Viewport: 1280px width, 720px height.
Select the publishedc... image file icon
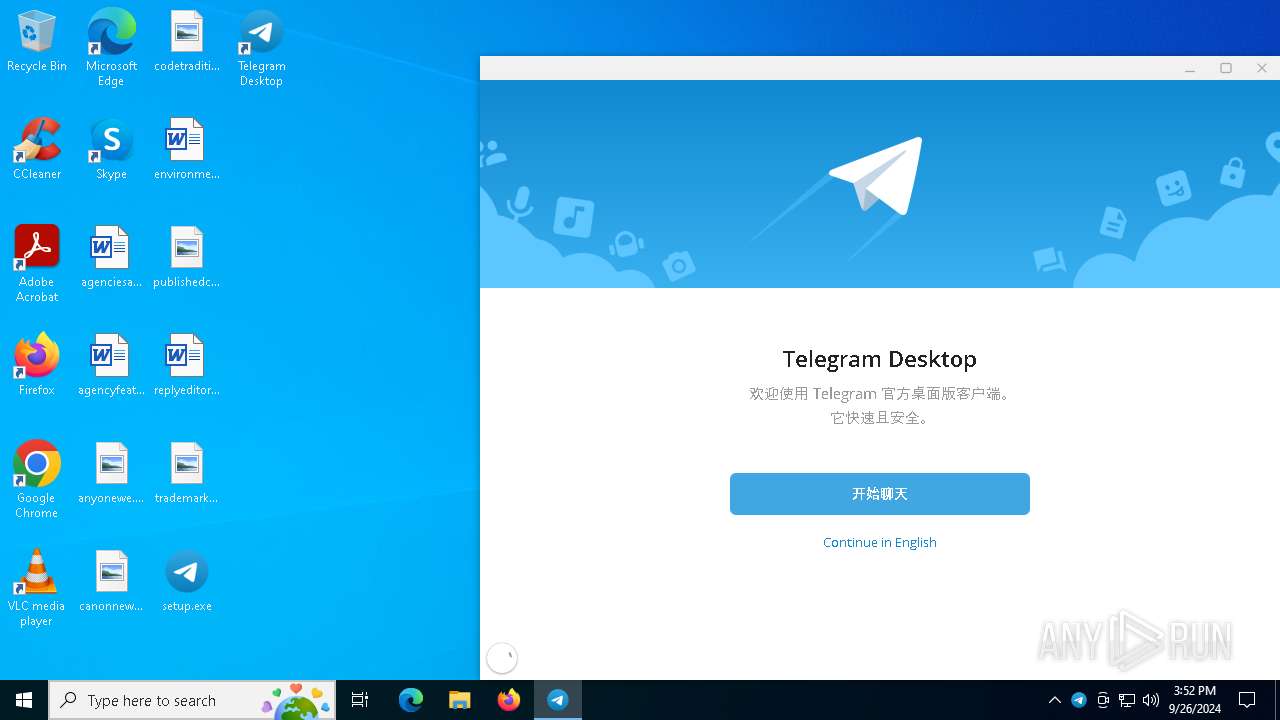(187, 258)
